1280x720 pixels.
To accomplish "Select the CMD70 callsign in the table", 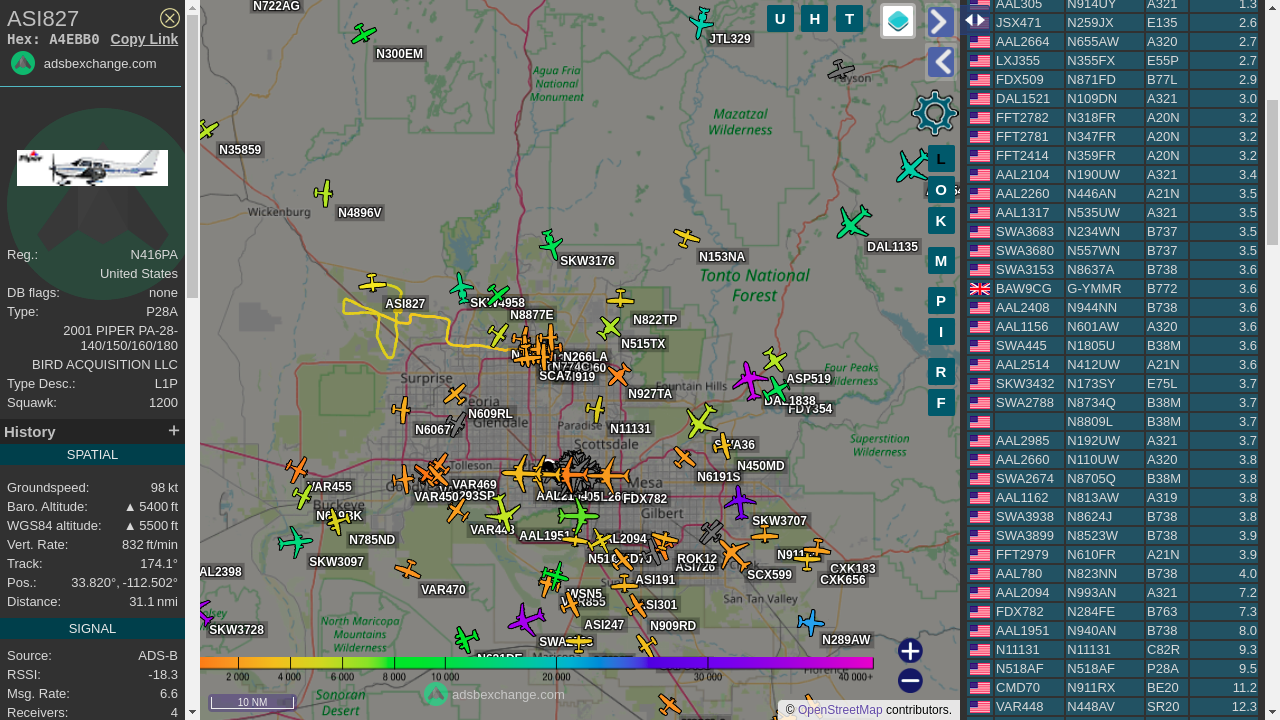I will [1018, 688].
